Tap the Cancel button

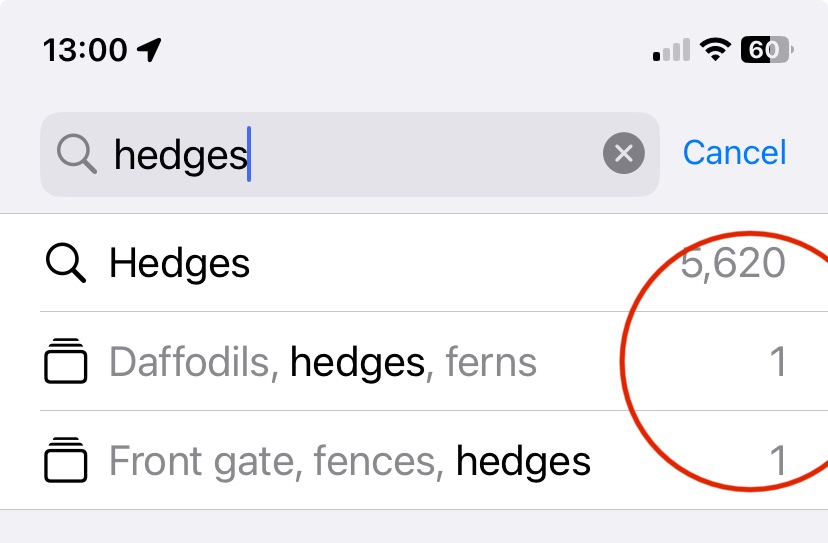pyautogui.click(x=734, y=153)
